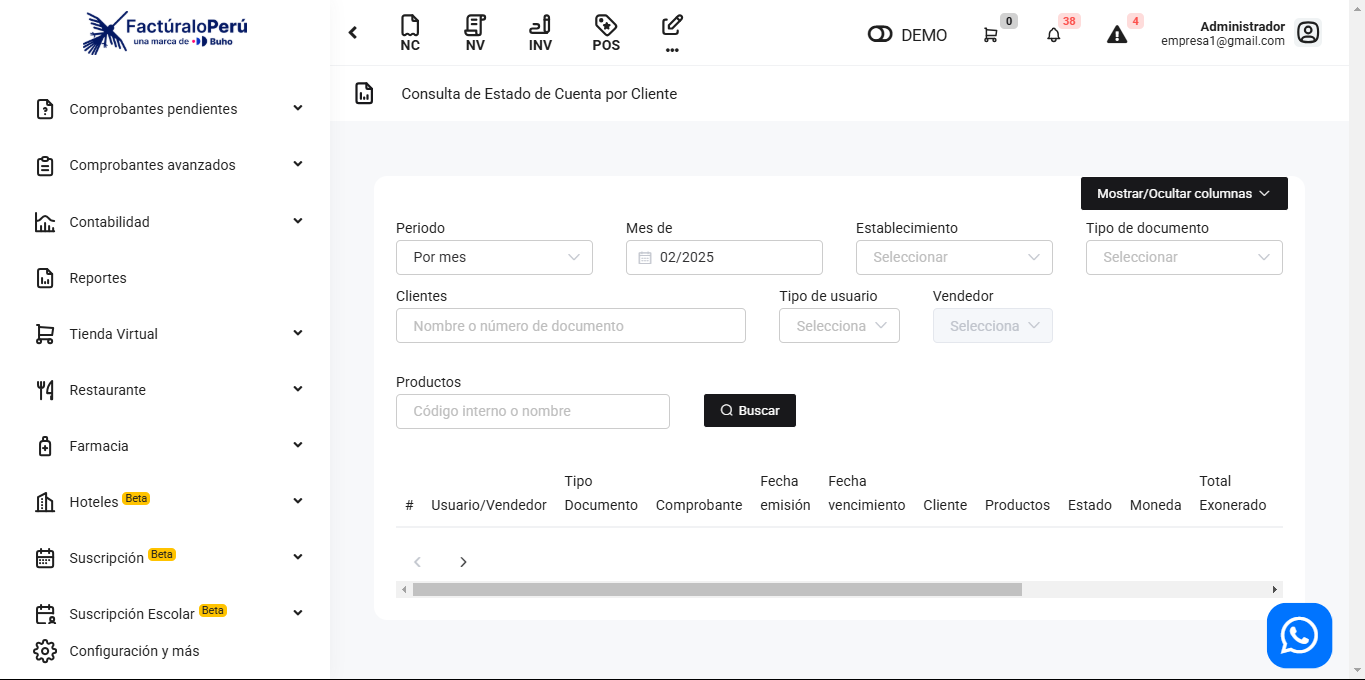Image resolution: width=1365 pixels, height=680 pixels.
Task: Open the Periodo dropdown
Action: (494, 257)
